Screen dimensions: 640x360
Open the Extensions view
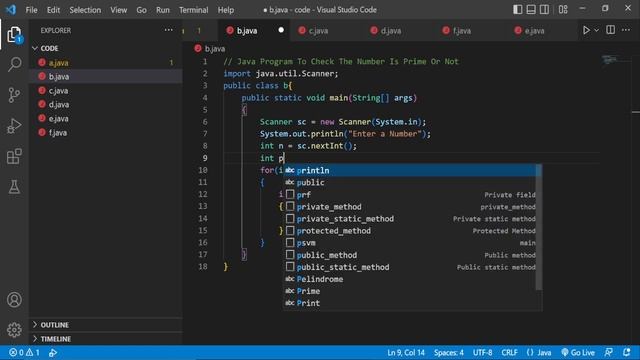[x=14, y=156]
